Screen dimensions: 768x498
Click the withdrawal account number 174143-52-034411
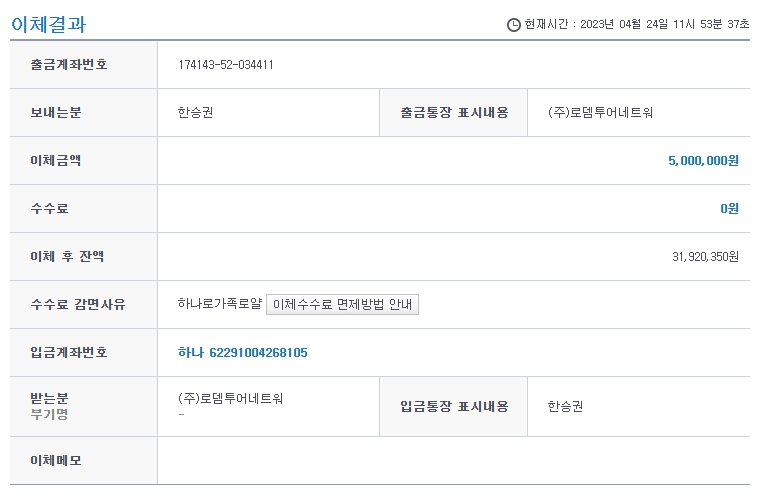(x=226, y=65)
